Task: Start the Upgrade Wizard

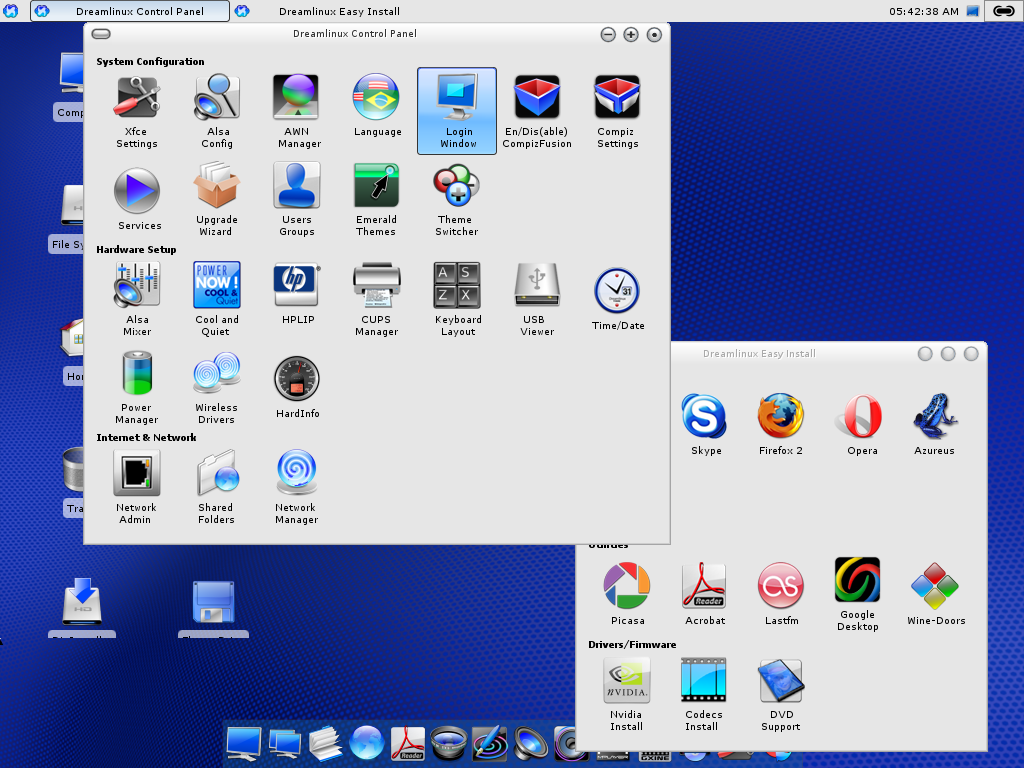Action: tap(217, 199)
